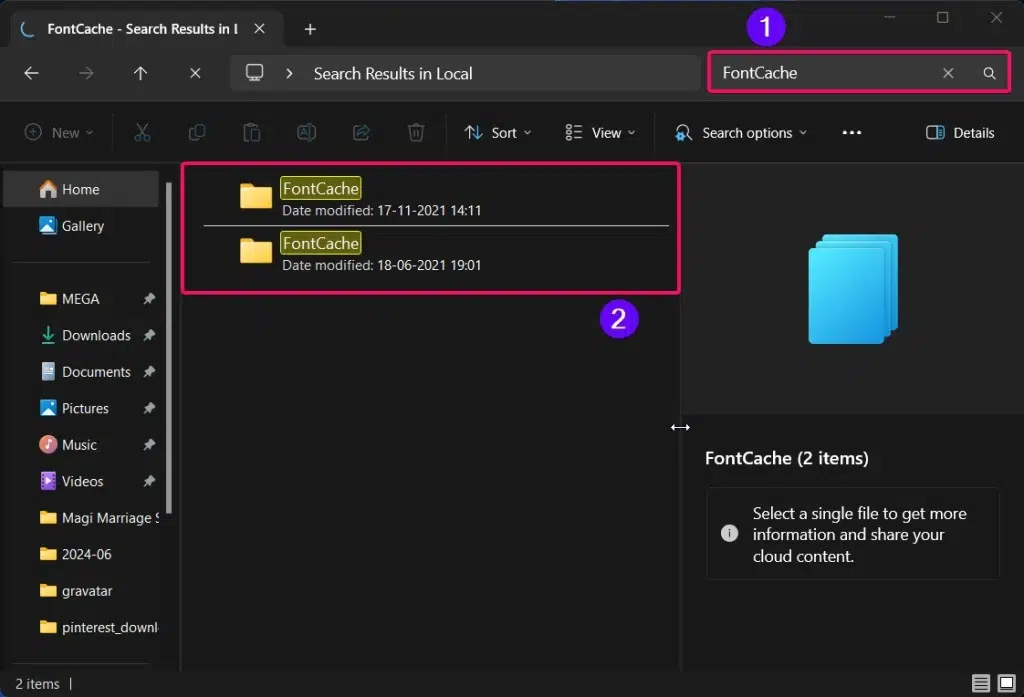The image size is (1024, 697).
Task: Click the info icon in details pane
Action: click(729, 533)
